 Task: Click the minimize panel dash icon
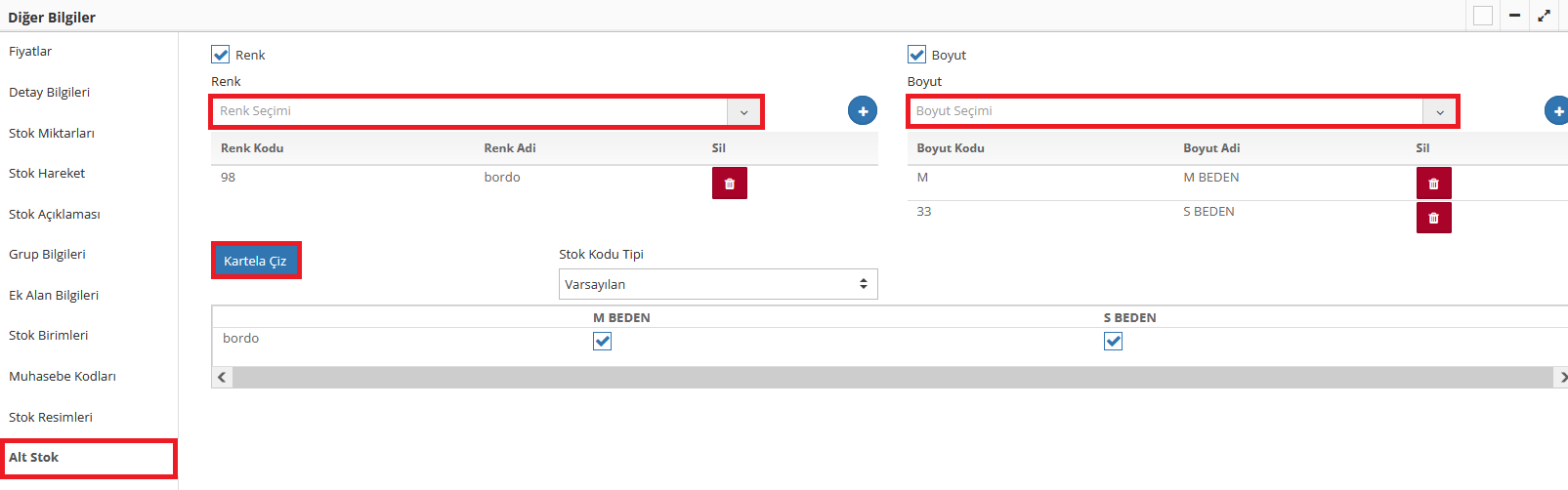pos(1514,16)
